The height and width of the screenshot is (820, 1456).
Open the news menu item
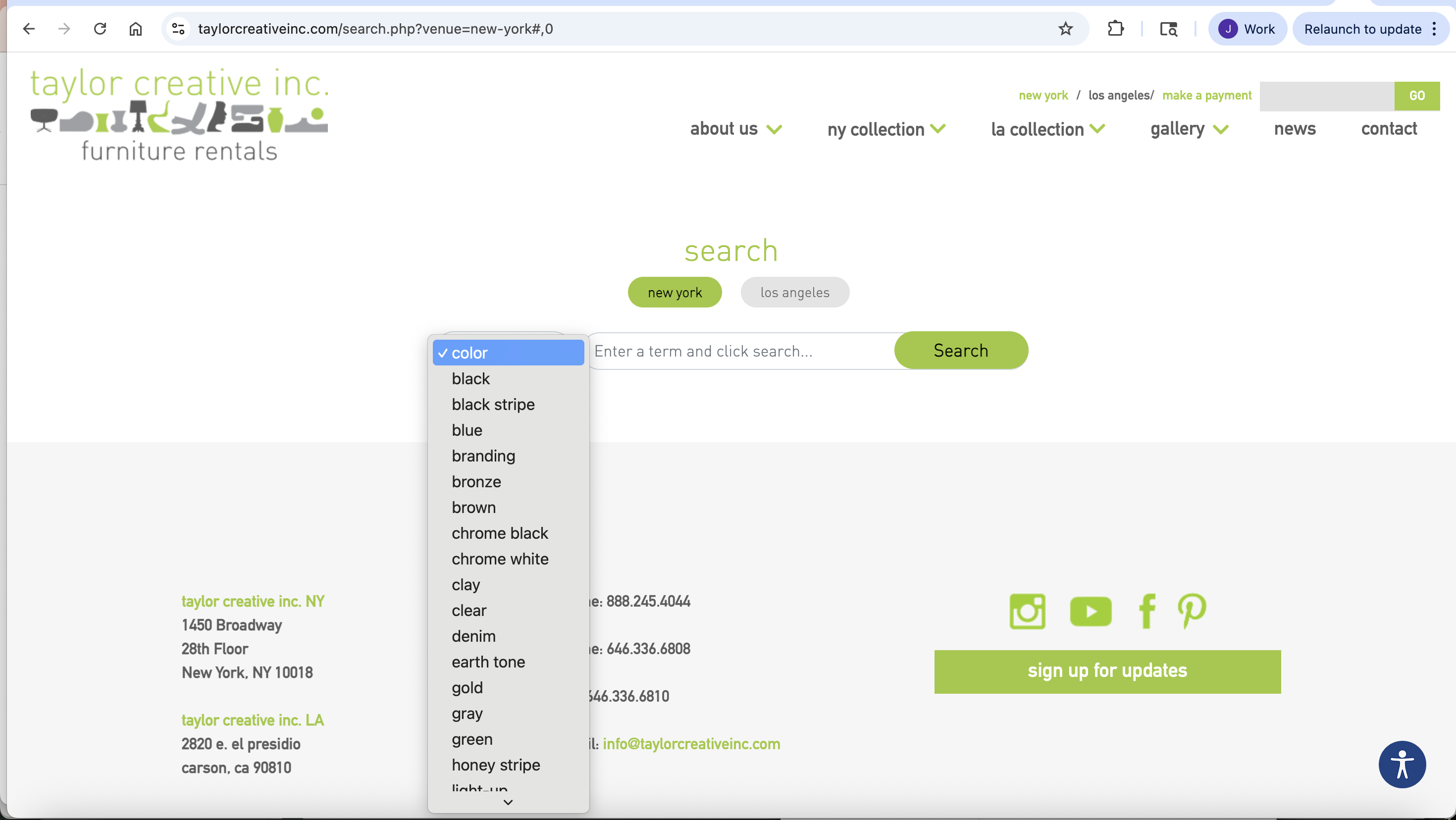[x=1295, y=129]
